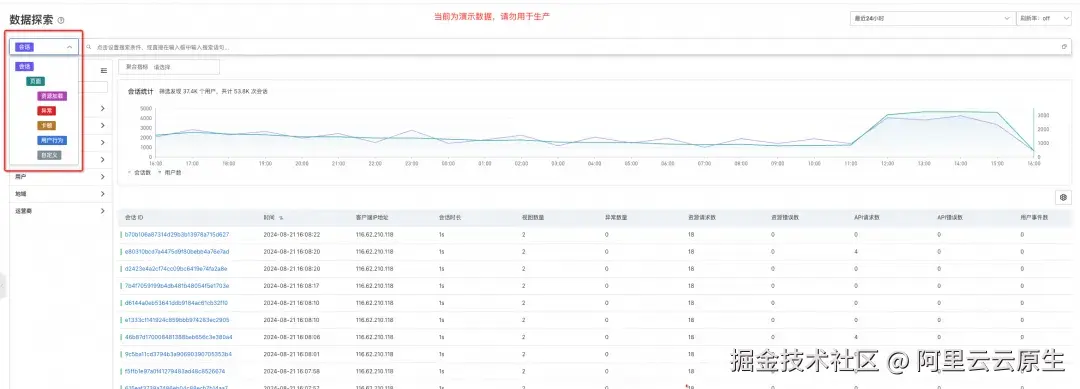Choose the orange 卡顿 option
Screen dimensions: 1080x389
point(46,126)
